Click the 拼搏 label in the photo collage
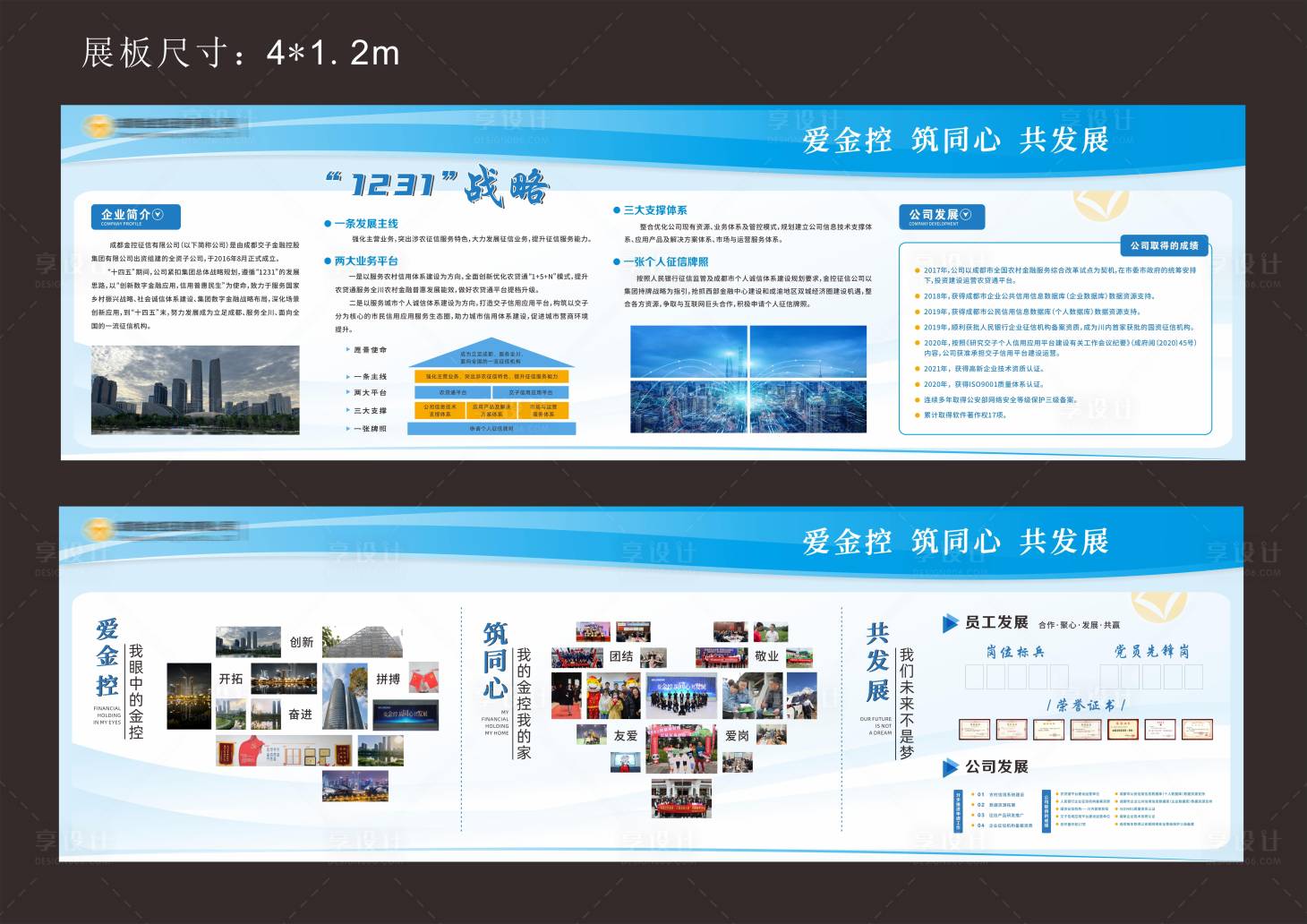 [389, 679]
